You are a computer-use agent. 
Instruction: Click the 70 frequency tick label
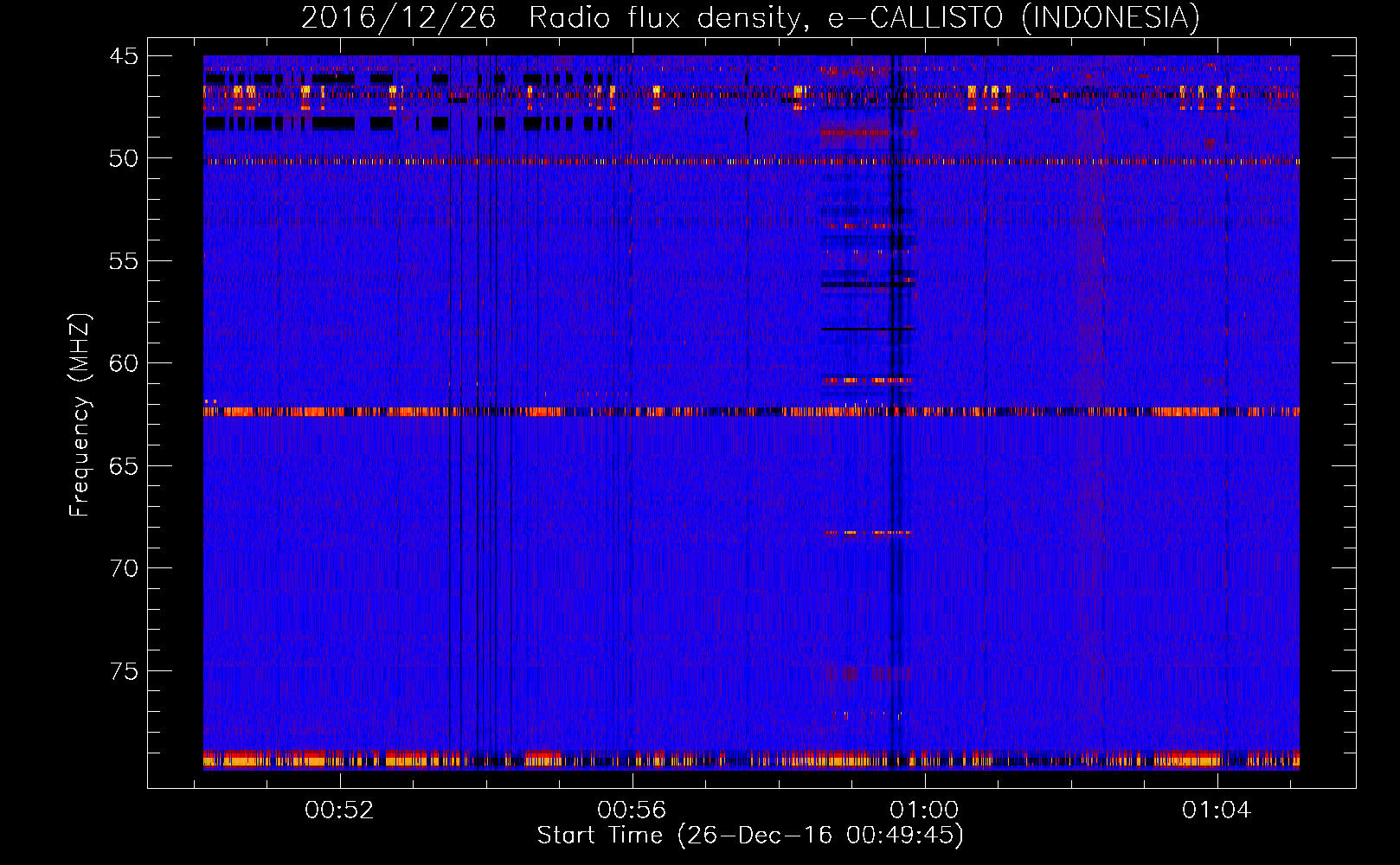click(123, 568)
